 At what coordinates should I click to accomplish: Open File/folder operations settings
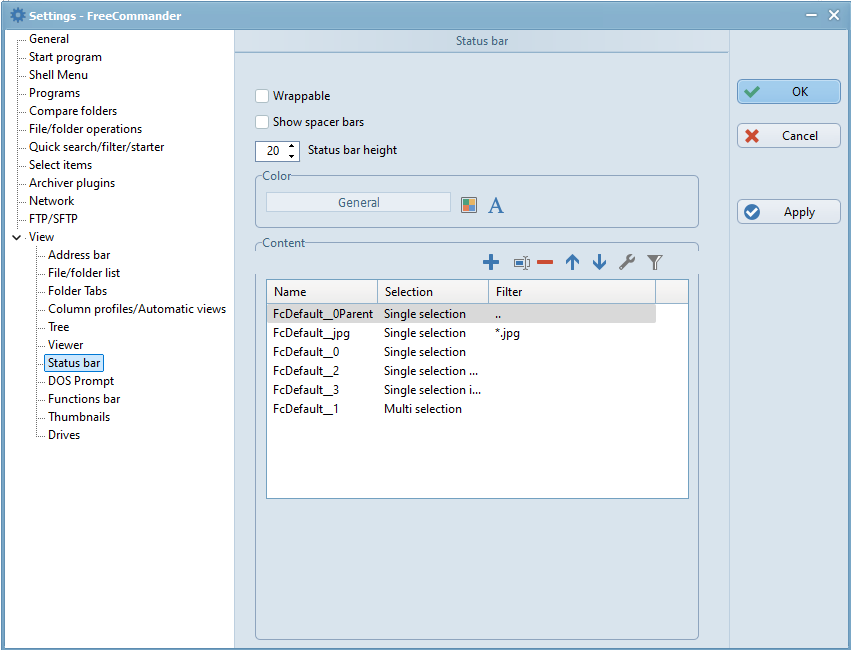coord(85,129)
